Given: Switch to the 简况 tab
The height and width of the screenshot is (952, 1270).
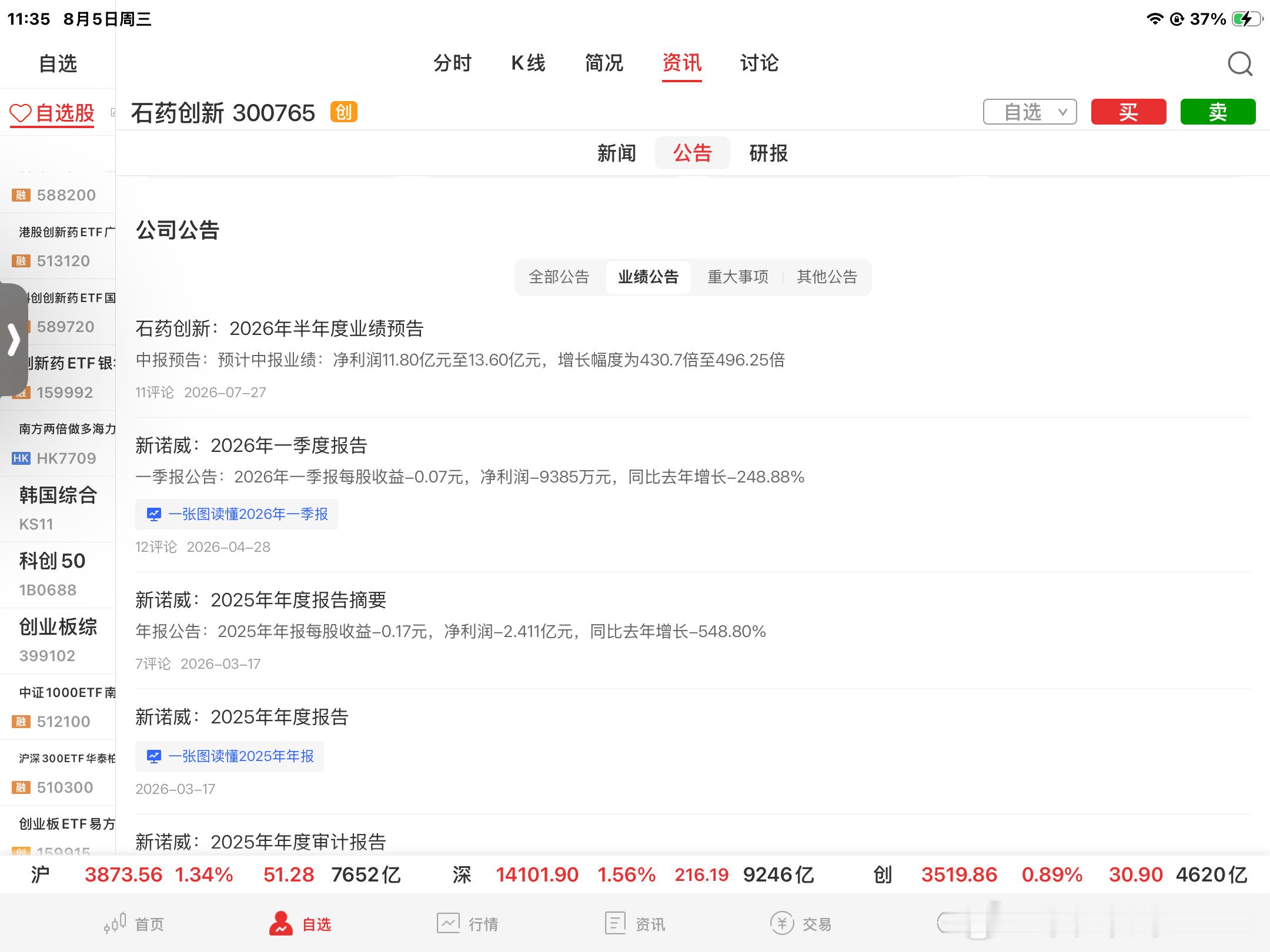Looking at the screenshot, I should [x=604, y=63].
